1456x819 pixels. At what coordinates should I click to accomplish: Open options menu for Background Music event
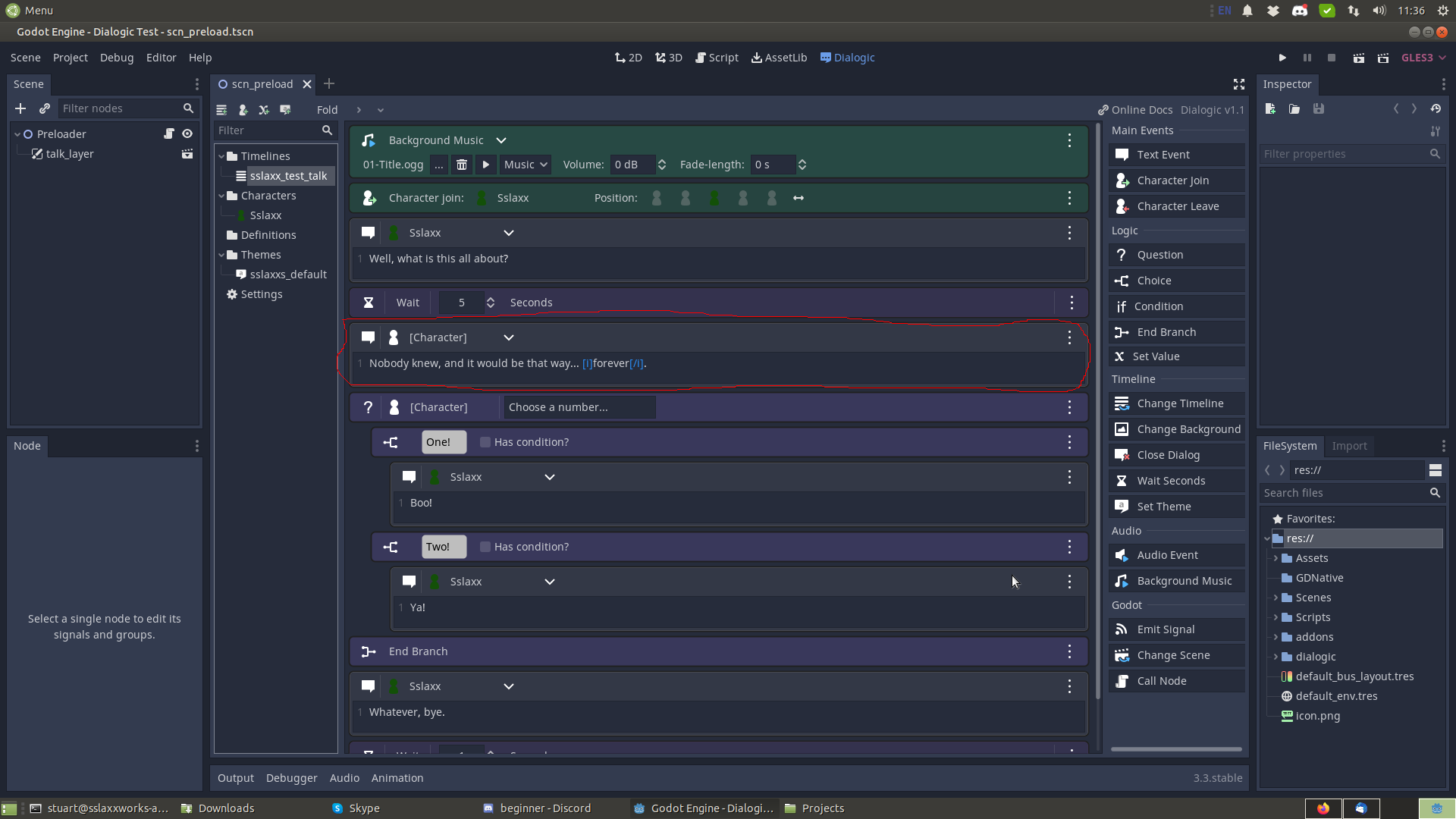click(1069, 140)
